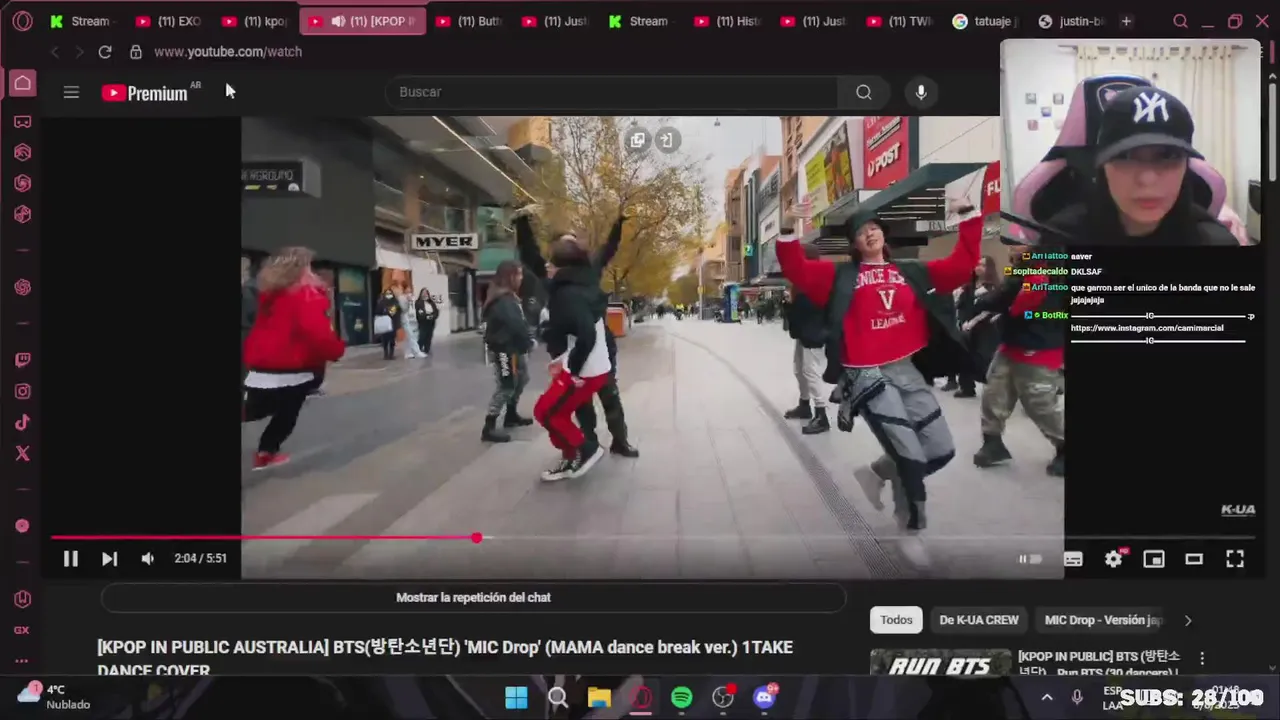The image size is (1280, 720).
Task: Select 'MIC Drop - Versión jap' chip
Action: 1104,620
